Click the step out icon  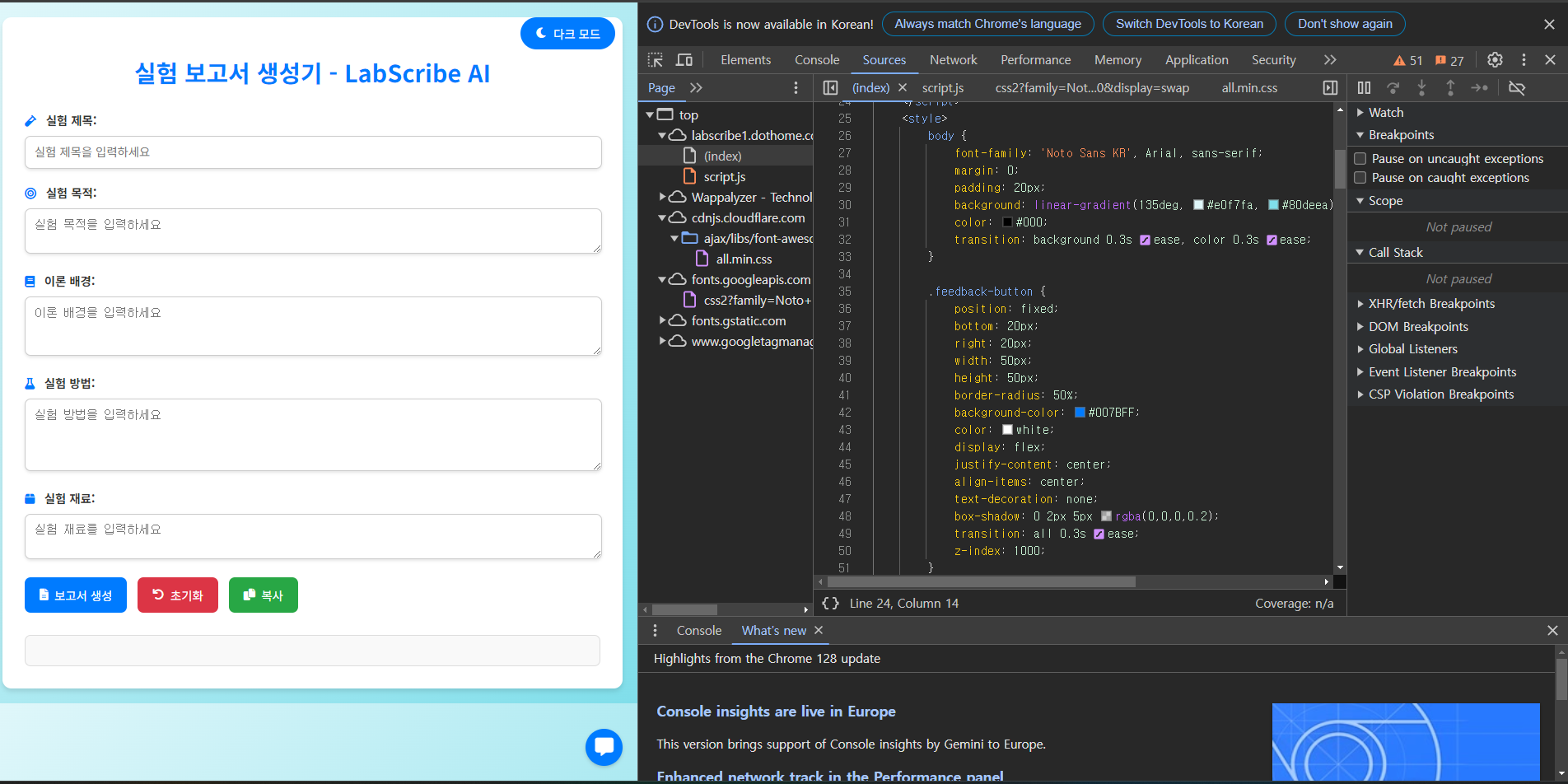(1450, 87)
